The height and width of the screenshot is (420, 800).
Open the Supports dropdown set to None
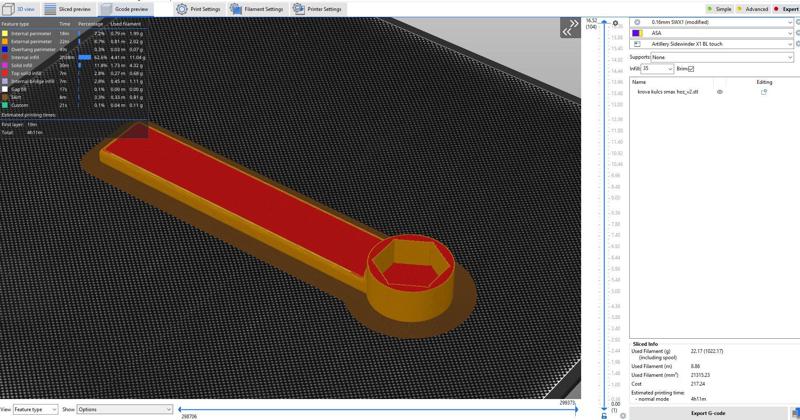coord(721,57)
